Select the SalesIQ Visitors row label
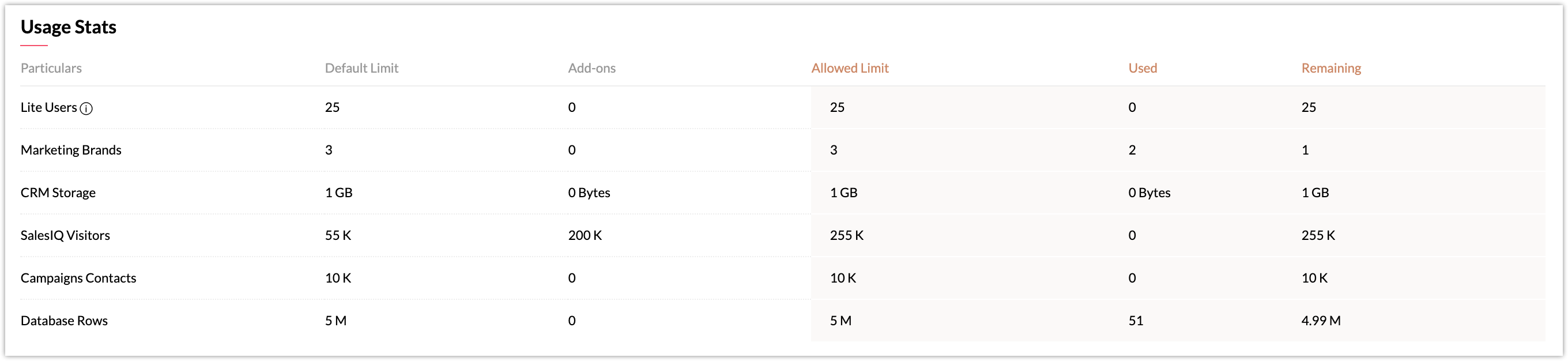 tap(65, 235)
